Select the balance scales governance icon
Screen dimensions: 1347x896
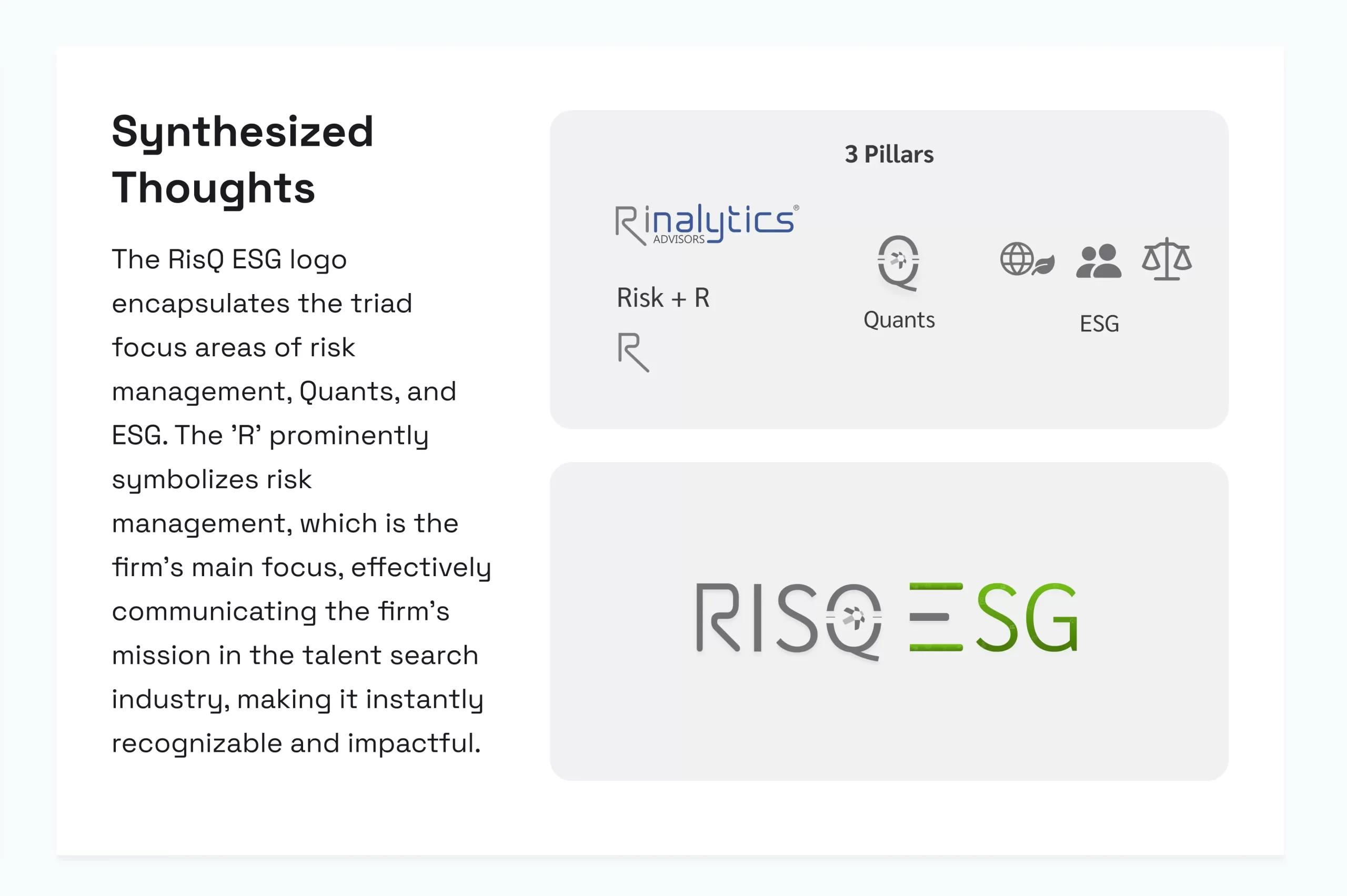[x=1167, y=259]
